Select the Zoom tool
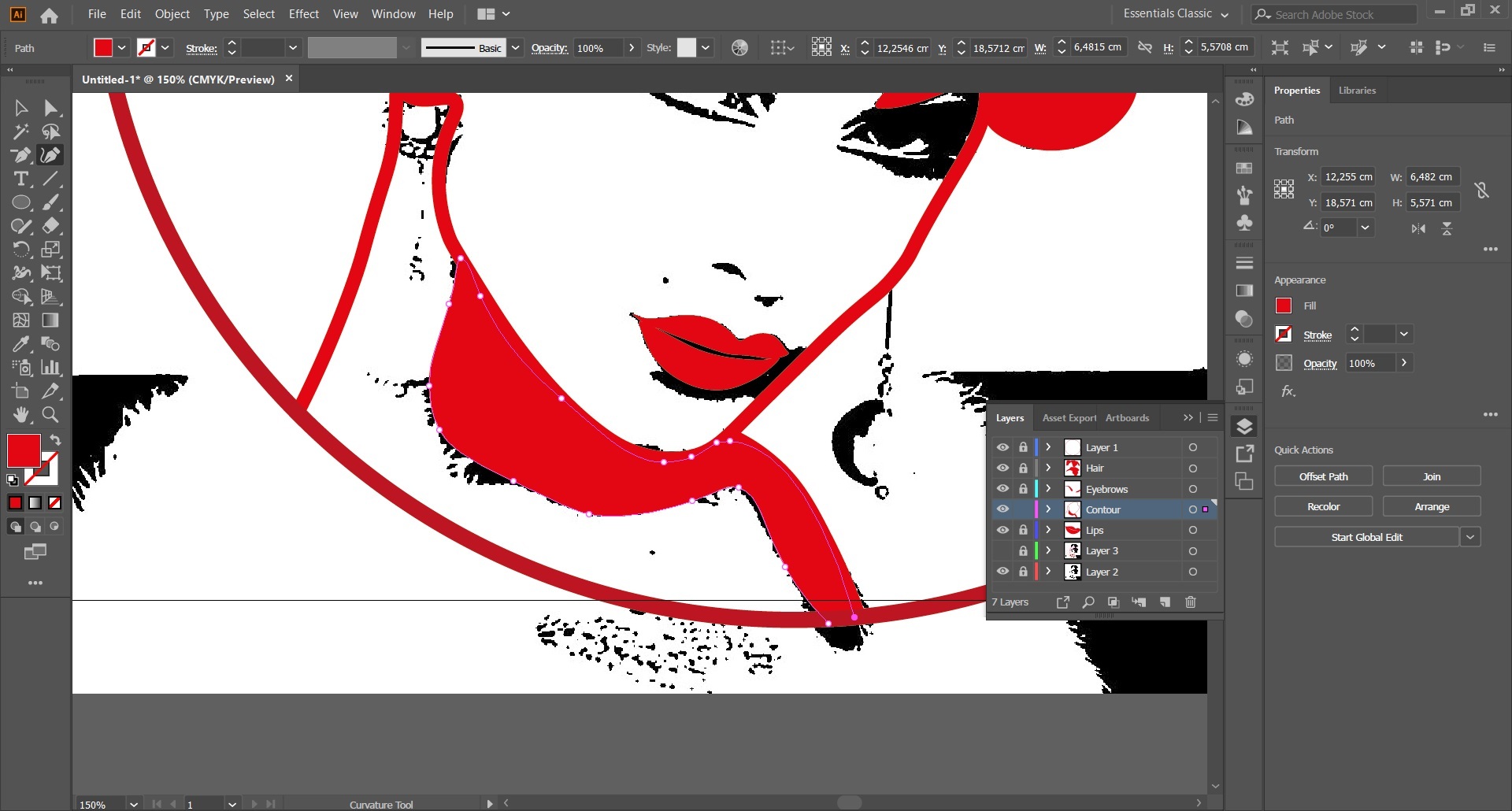Image resolution: width=1512 pixels, height=811 pixels. click(x=51, y=415)
